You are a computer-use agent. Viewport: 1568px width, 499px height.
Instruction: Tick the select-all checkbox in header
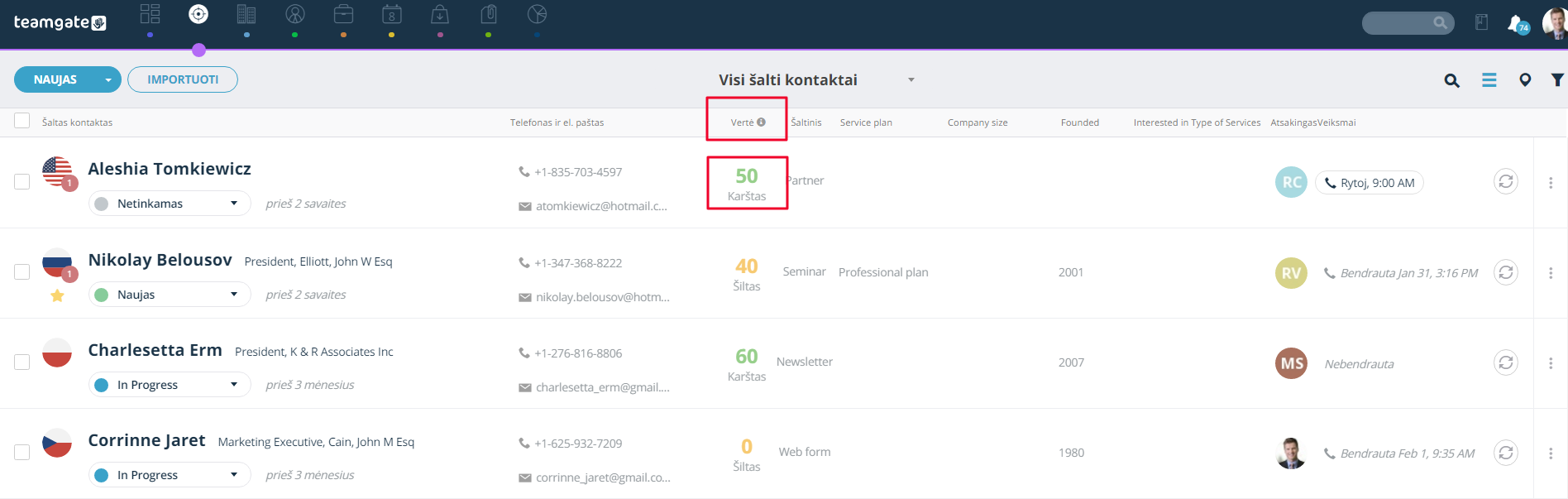(22, 121)
